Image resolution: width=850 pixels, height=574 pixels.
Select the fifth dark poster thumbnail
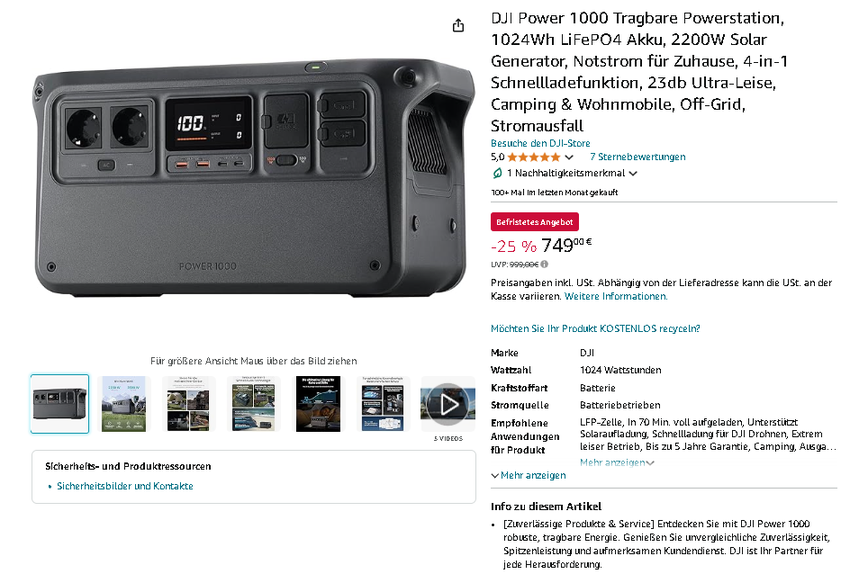318,404
